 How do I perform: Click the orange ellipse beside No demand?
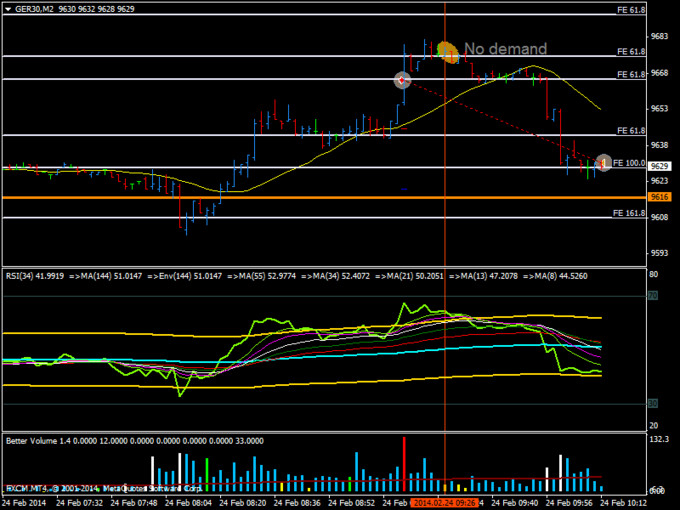pos(447,51)
